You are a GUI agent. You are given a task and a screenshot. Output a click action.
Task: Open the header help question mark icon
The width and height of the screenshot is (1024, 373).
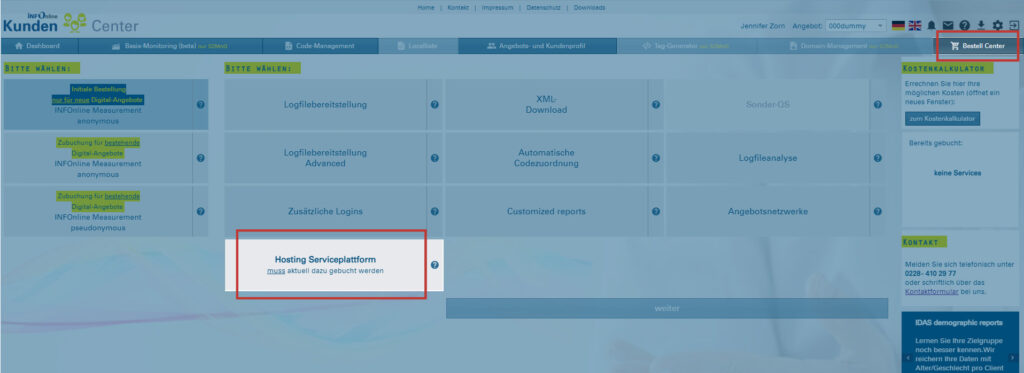965,25
